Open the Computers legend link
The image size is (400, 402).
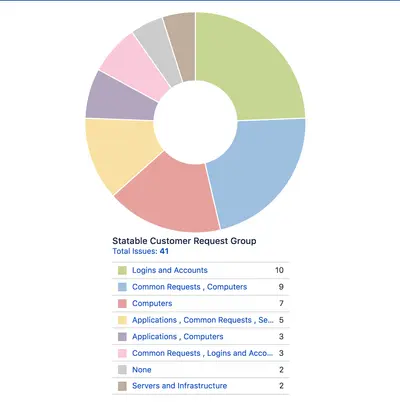152,303
